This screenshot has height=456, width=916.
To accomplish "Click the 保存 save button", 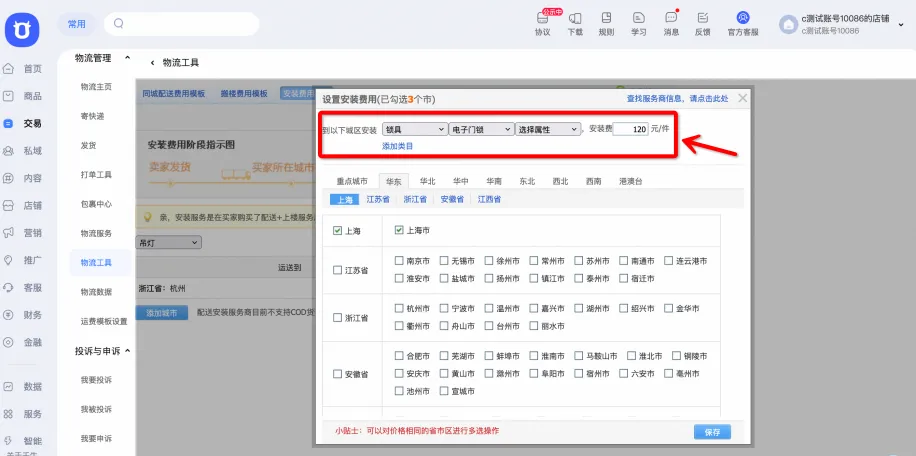I will coord(712,432).
